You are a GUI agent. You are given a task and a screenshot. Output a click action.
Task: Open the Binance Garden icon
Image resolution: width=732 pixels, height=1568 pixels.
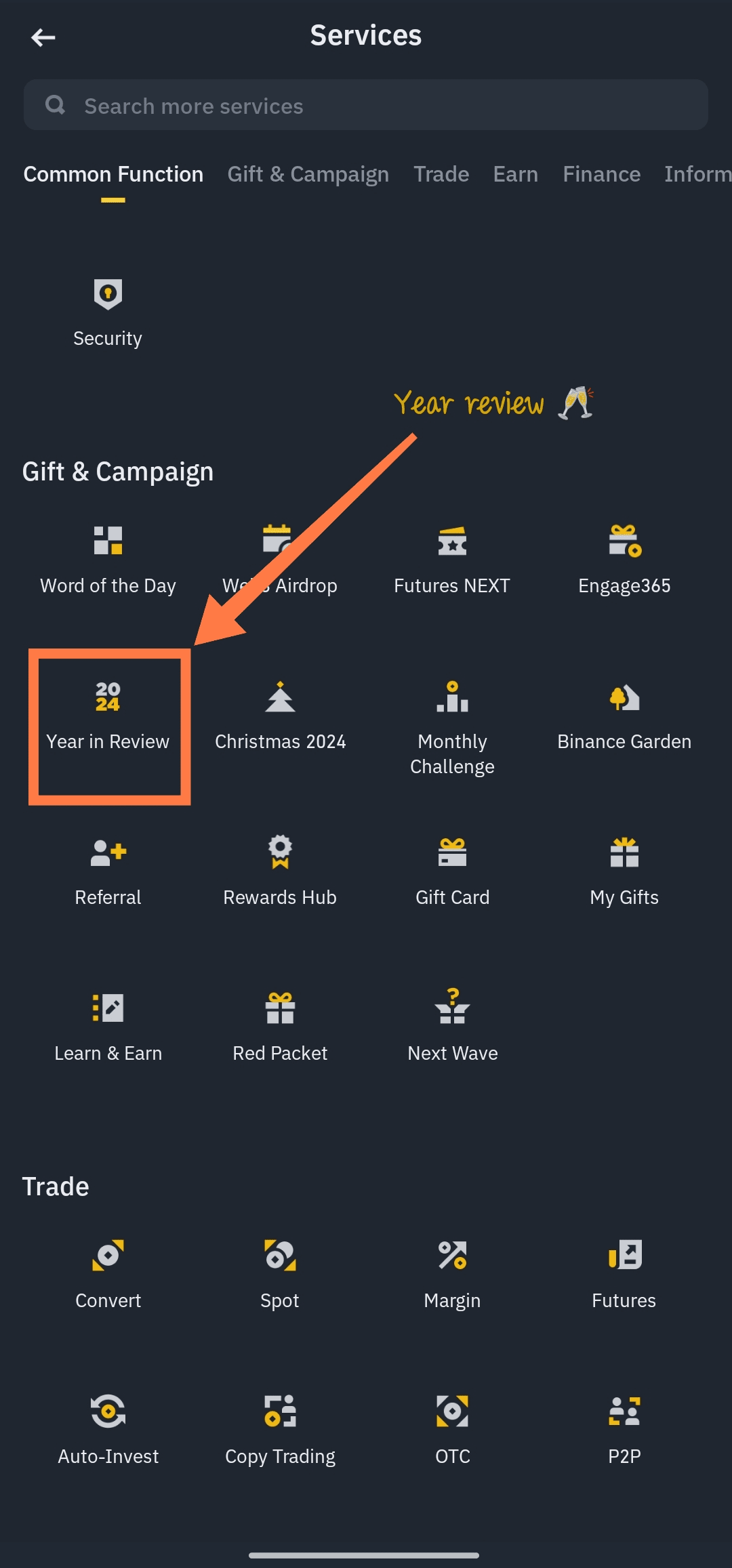pyautogui.click(x=624, y=697)
